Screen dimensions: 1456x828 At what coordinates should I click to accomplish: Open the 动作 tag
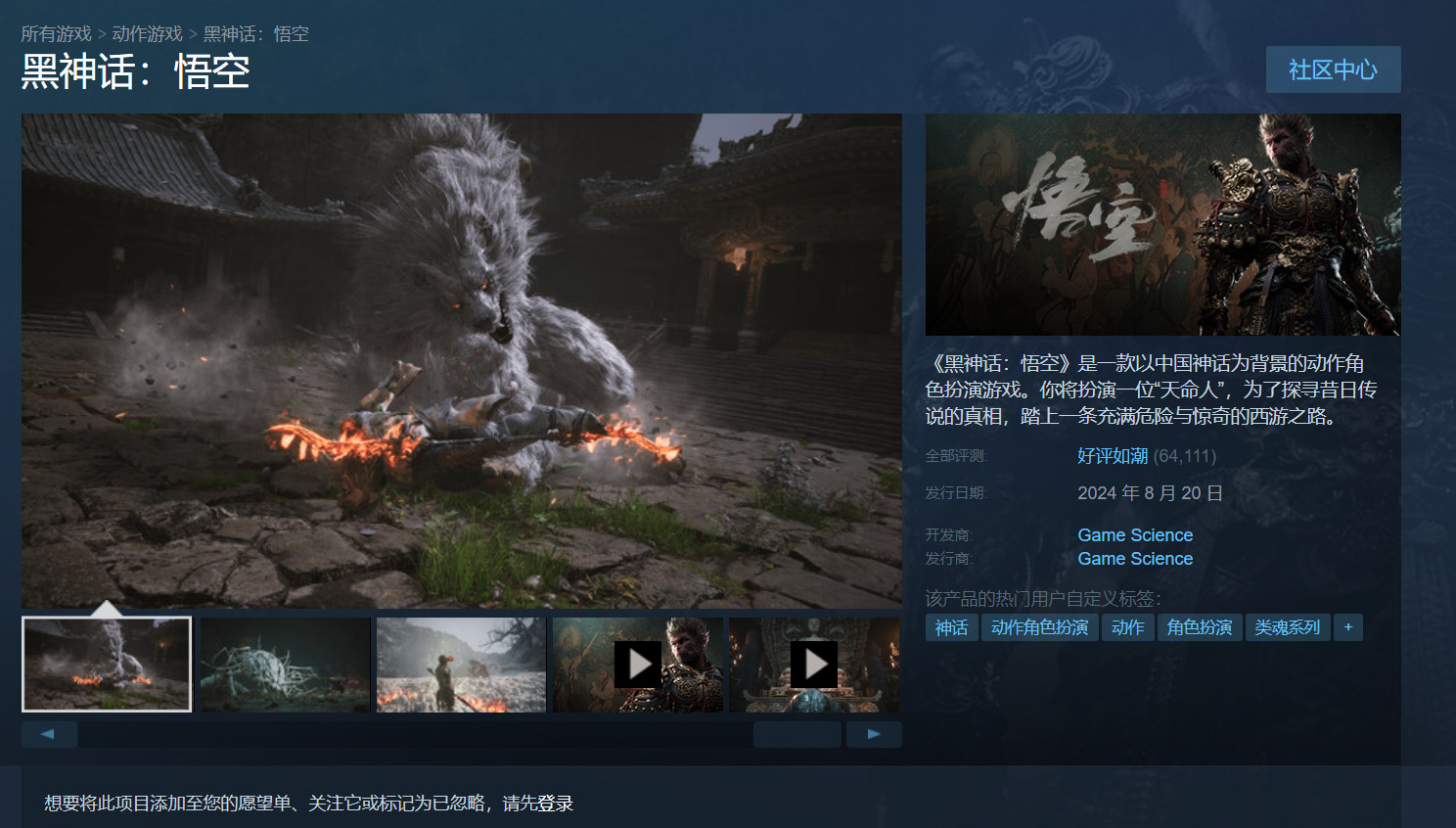[1127, 627]
